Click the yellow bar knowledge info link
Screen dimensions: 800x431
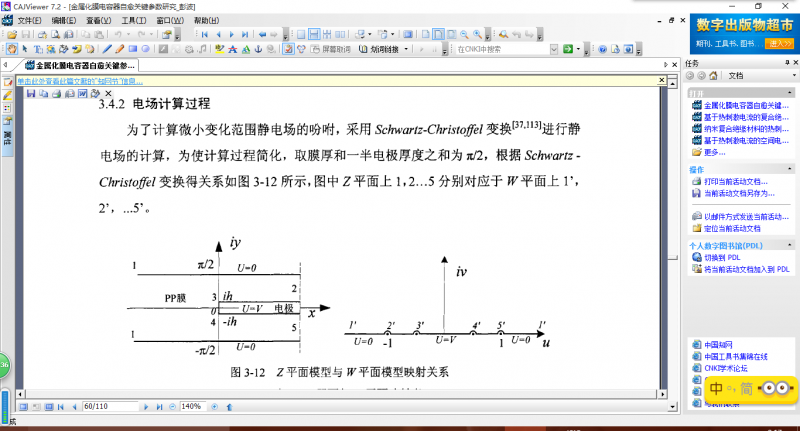point(80,81)
